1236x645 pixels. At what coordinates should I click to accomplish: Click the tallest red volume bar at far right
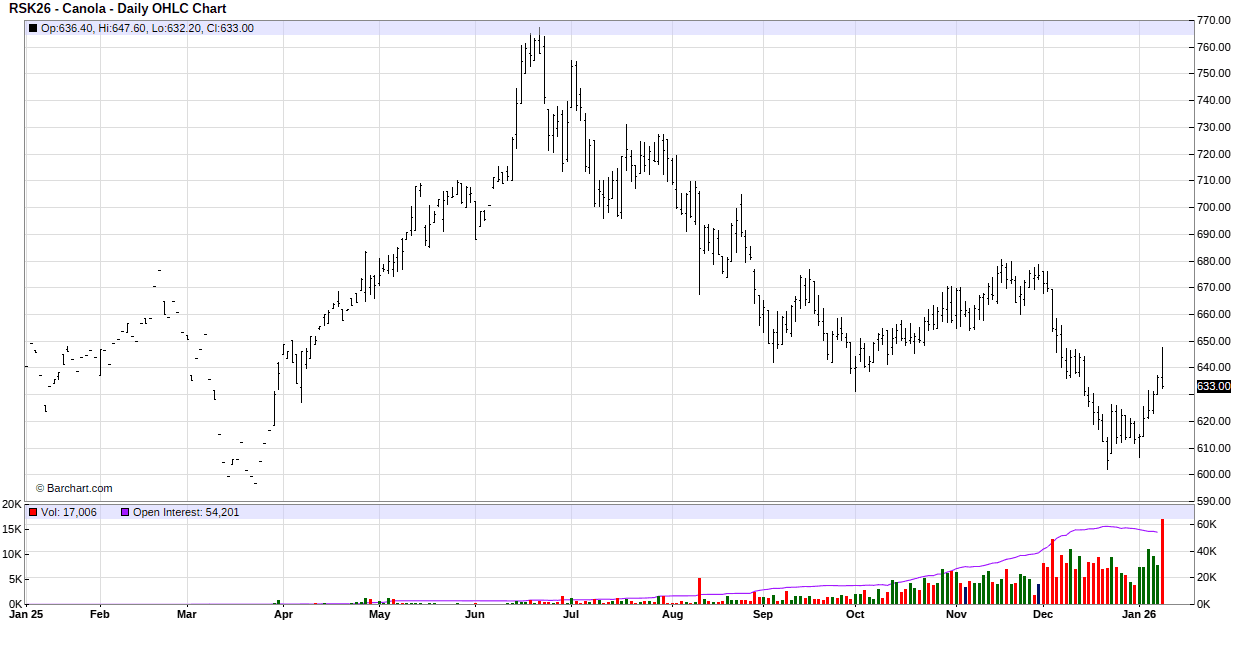(1162, 561)
